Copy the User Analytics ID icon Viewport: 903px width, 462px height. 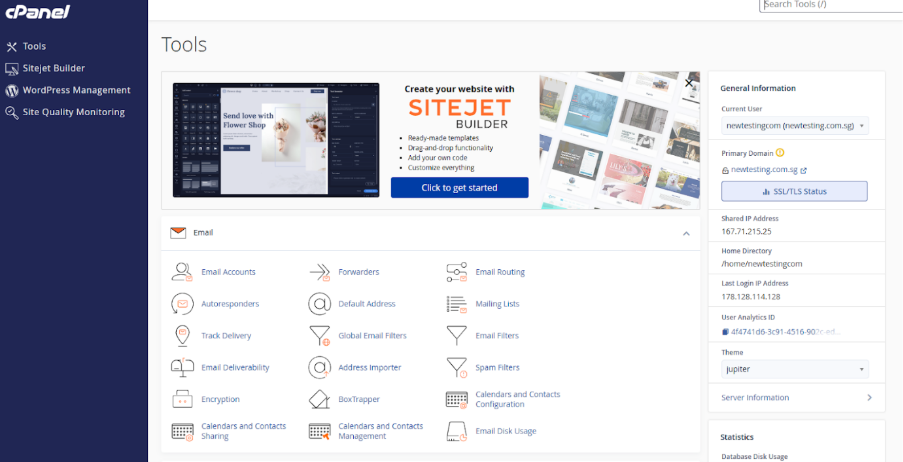[725, 331]
